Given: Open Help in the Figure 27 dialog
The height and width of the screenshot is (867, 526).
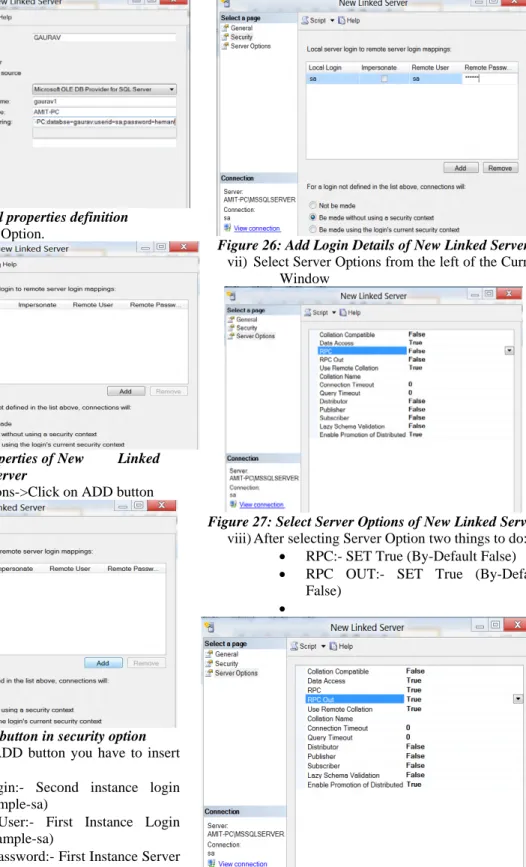Looking at the screenshot, I should click(x=350, y=312).
